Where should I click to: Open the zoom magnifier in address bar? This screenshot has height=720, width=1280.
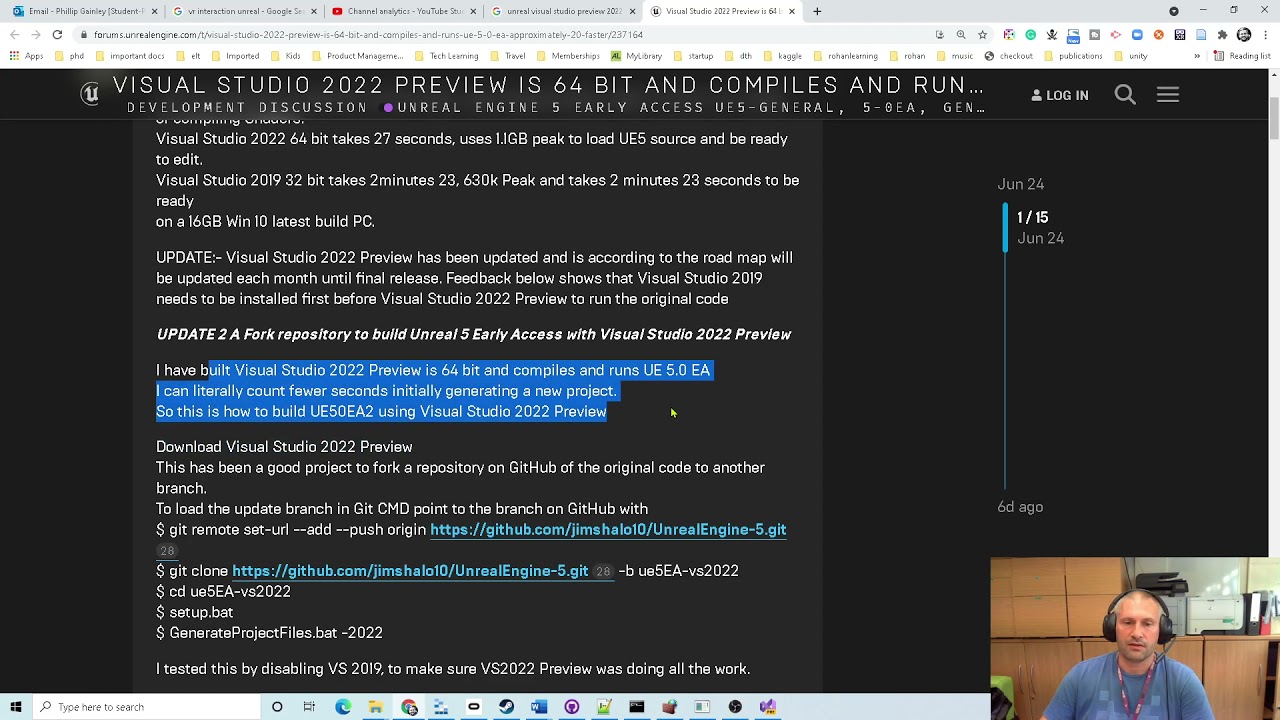coord(961,35)
